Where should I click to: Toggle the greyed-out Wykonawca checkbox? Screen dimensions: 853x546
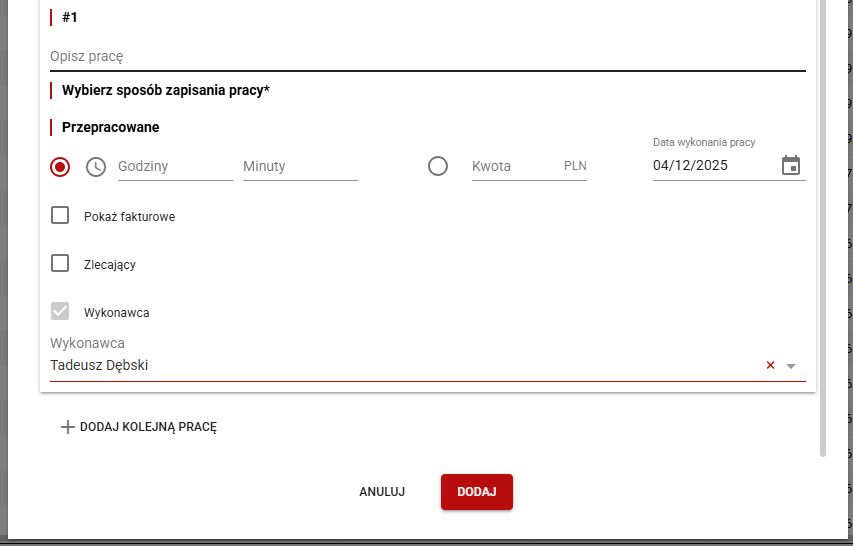pyautogui.click(x=60, y=311)
